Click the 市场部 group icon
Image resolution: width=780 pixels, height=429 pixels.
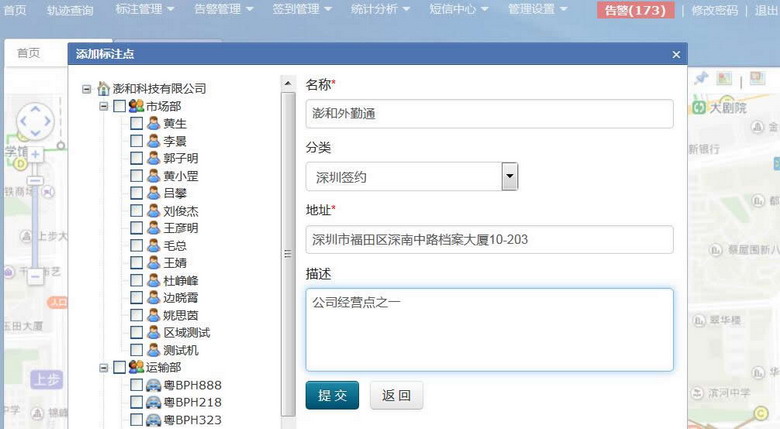136,106
